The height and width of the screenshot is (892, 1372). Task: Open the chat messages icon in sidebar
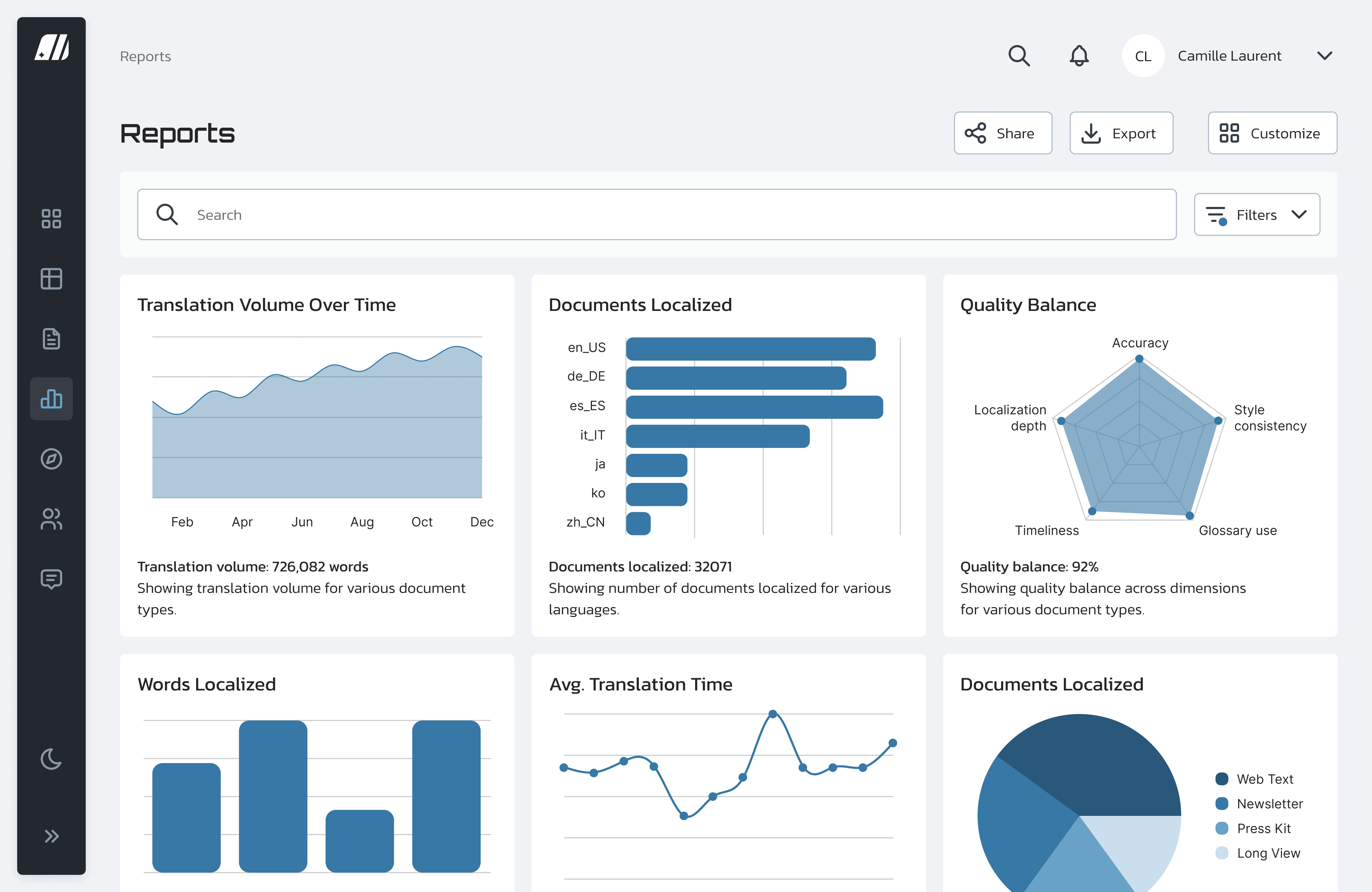51,579
